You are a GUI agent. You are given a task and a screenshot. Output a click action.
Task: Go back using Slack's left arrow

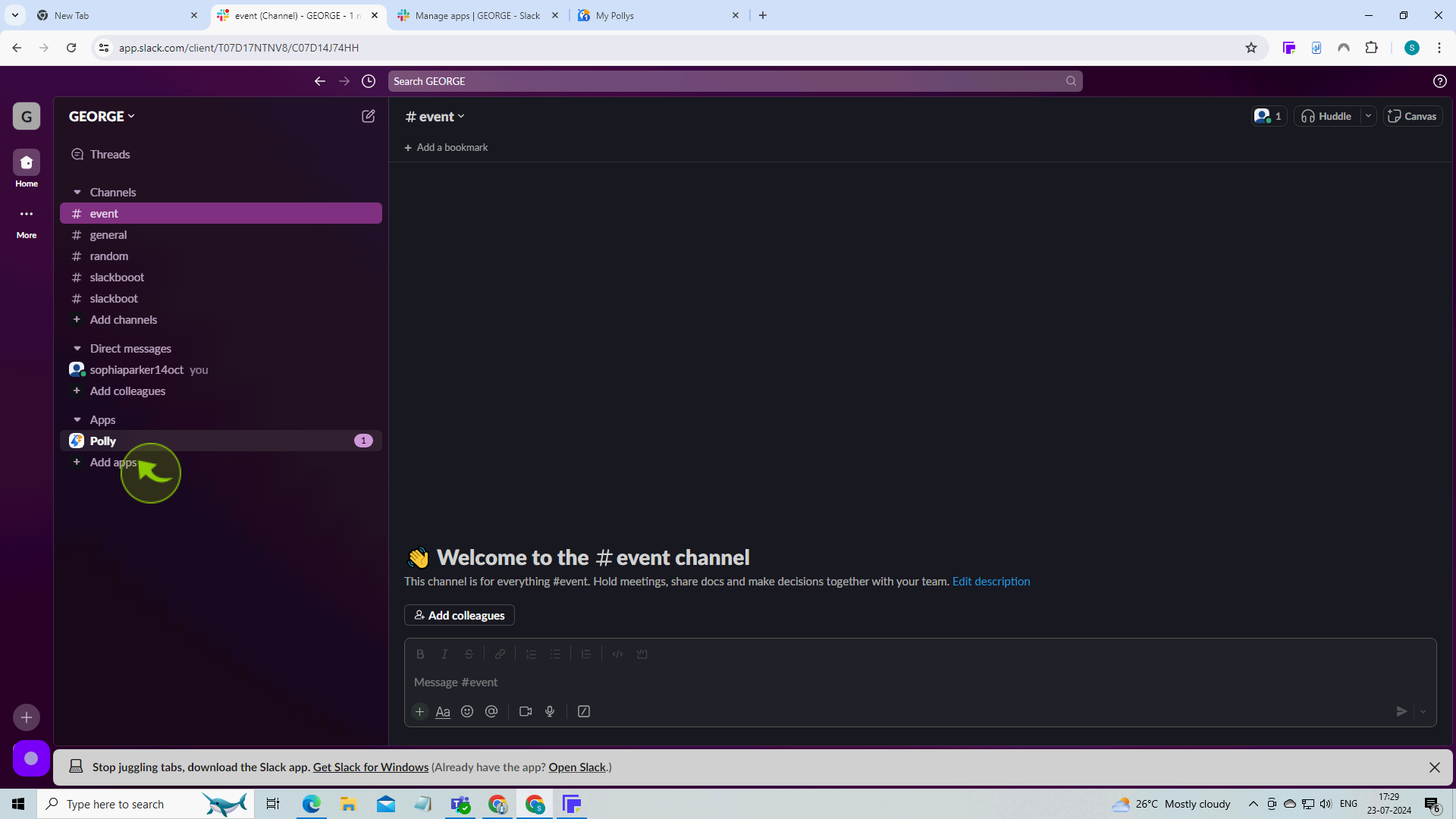point(320,81)
